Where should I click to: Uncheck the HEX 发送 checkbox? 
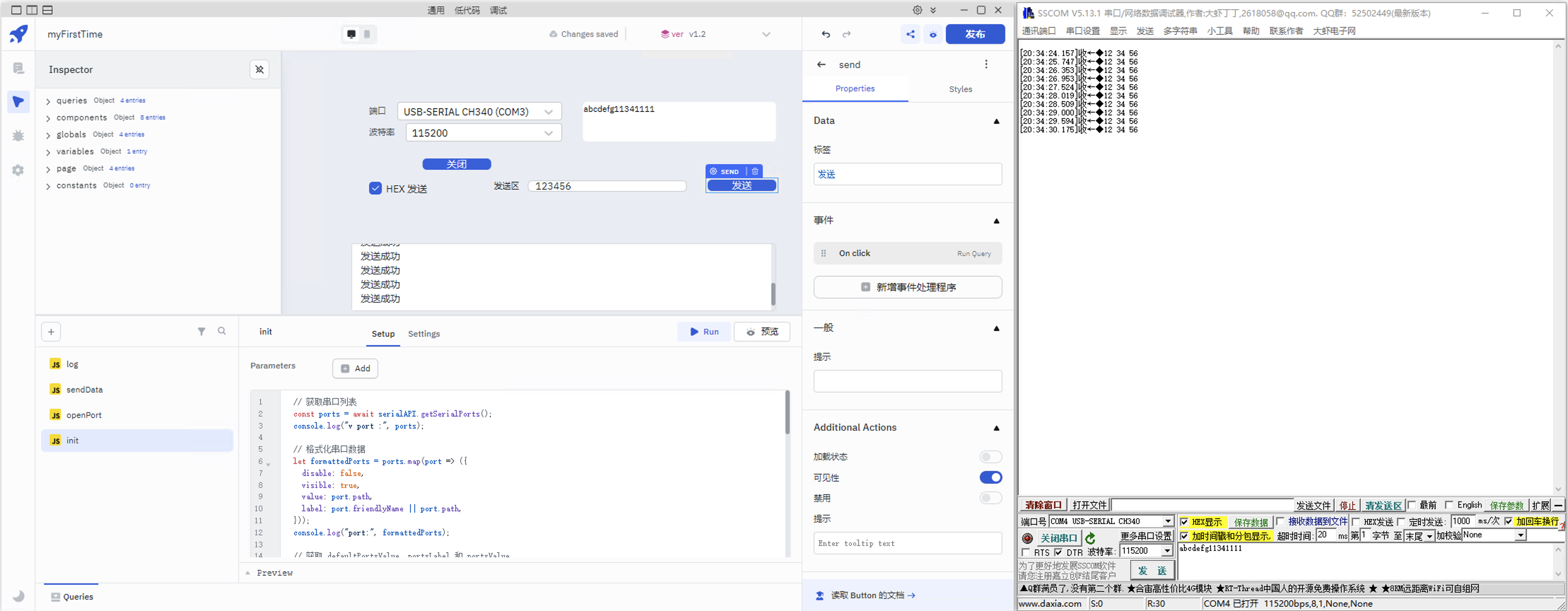pos(375,188)
